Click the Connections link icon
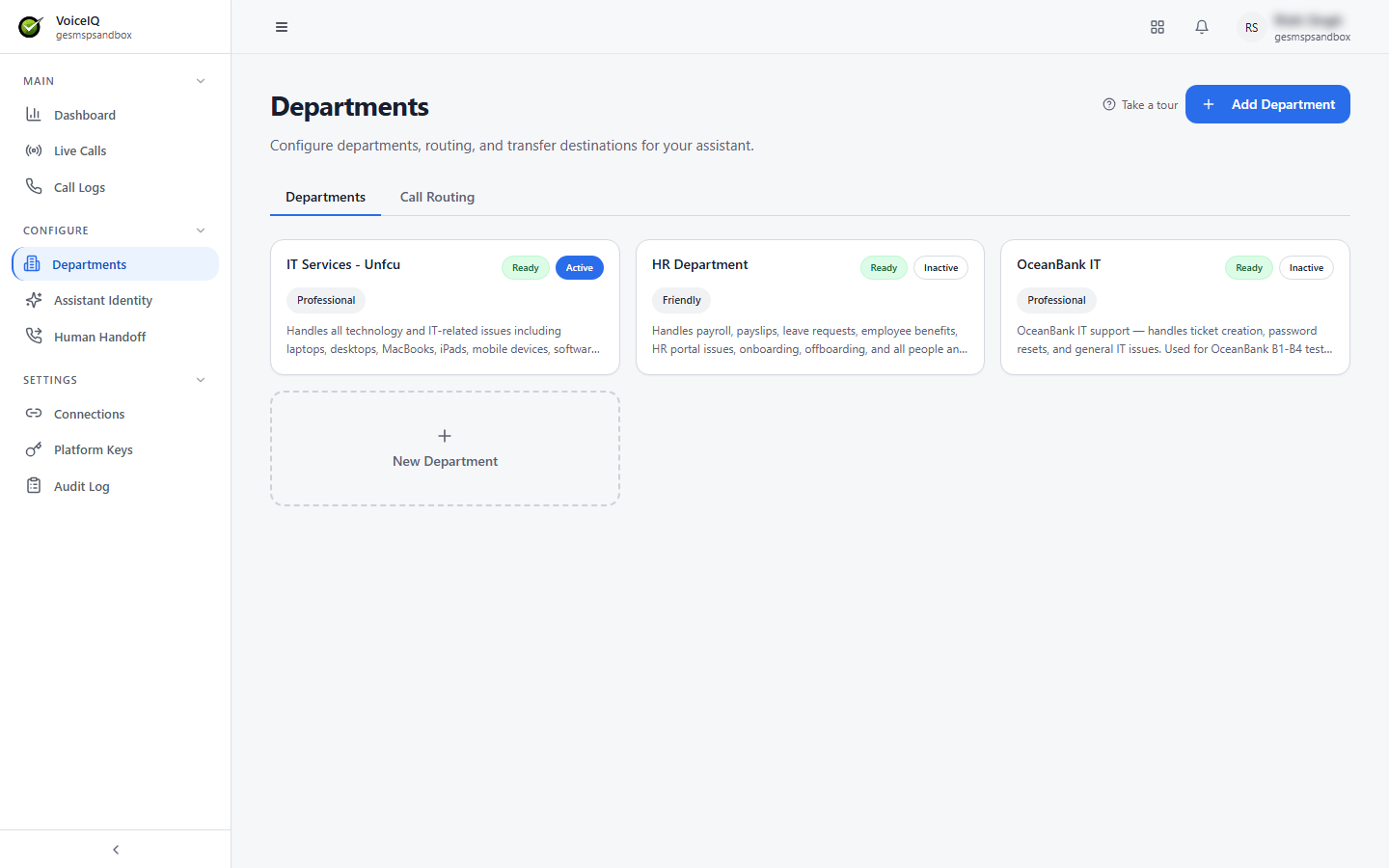The image size is (1389, 868). pos(34,414)
